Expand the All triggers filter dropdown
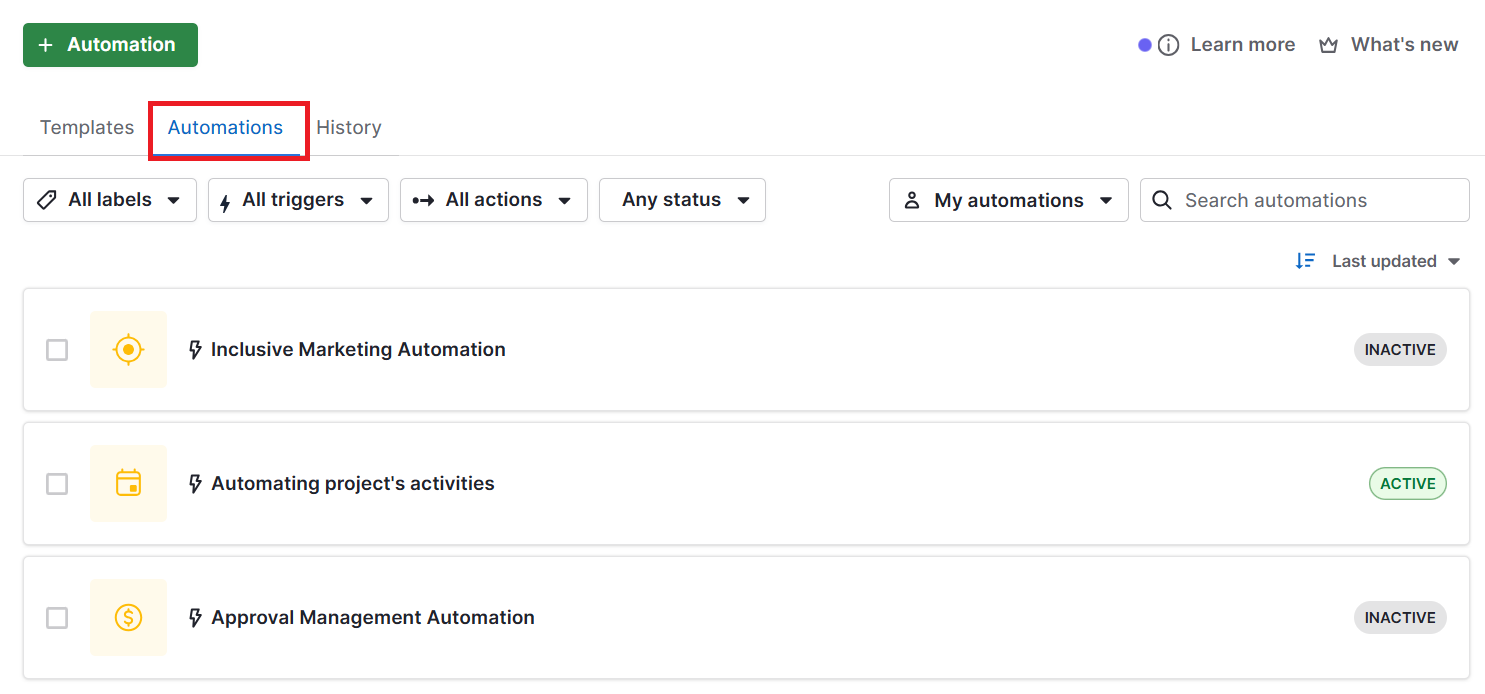This screenshot has width=1485, height=694. tap(298, 200)
